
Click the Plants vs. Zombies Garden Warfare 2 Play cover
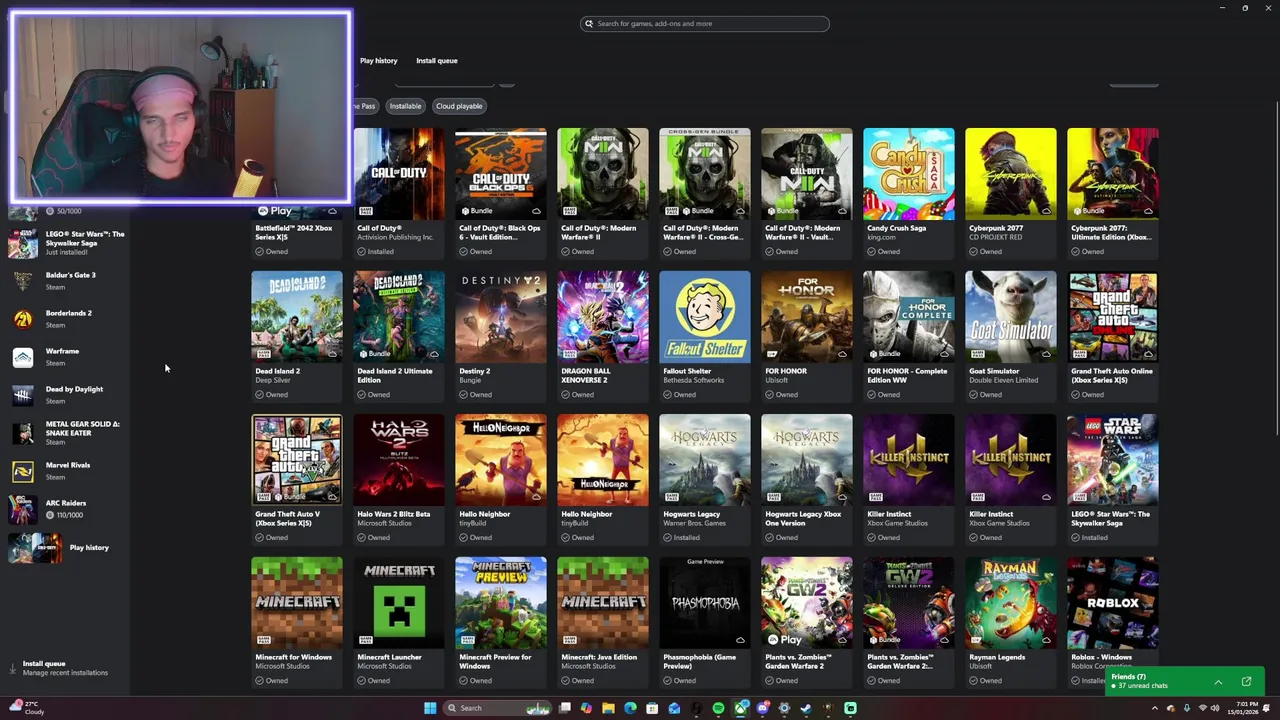[x=807, y=603]
